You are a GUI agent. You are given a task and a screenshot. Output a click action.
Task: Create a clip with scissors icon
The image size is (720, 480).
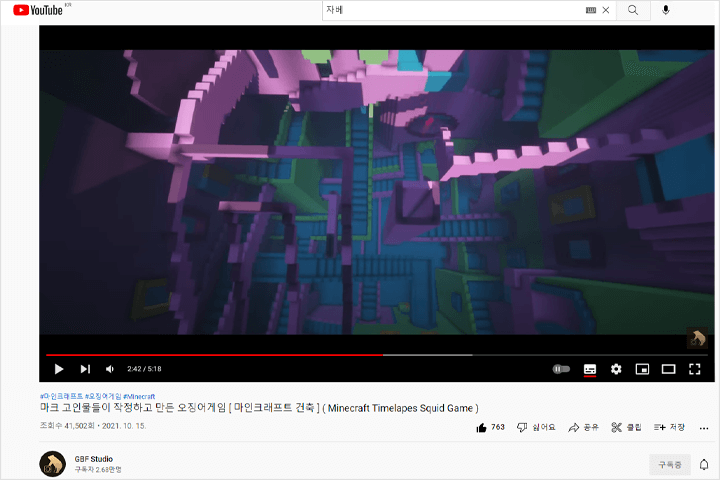pyautogui.click(x=626, y=428)
